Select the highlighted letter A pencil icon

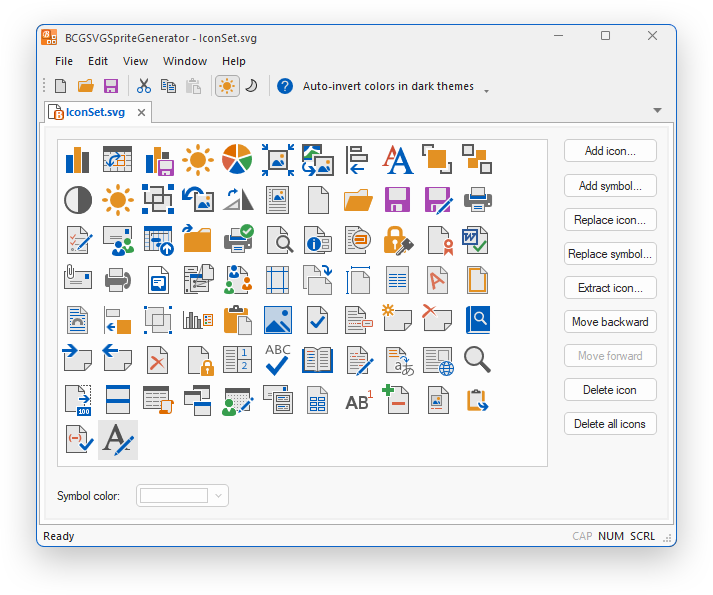(x=118, y=440)
